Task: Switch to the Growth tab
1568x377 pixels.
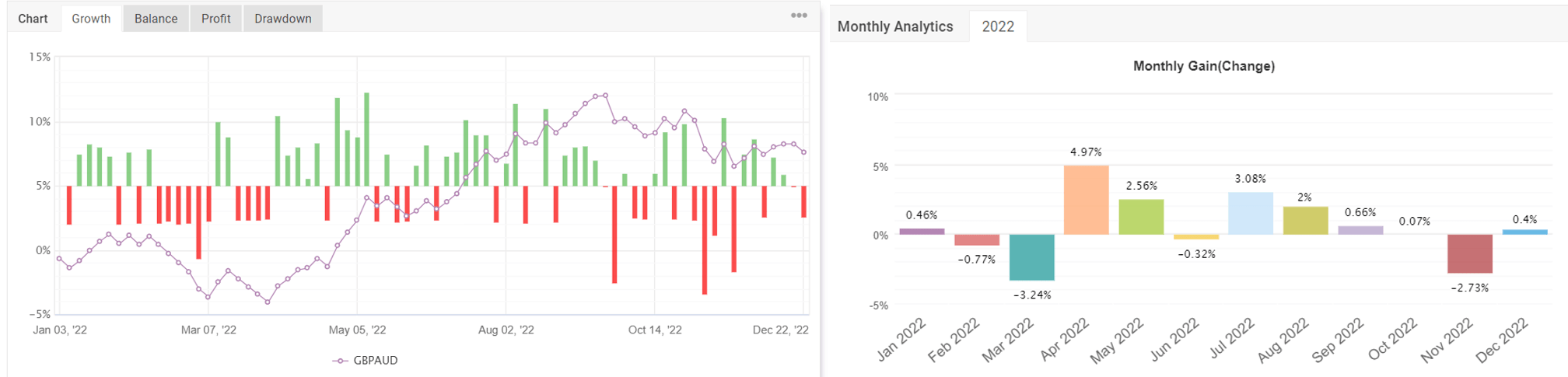Action: (91, 19)
